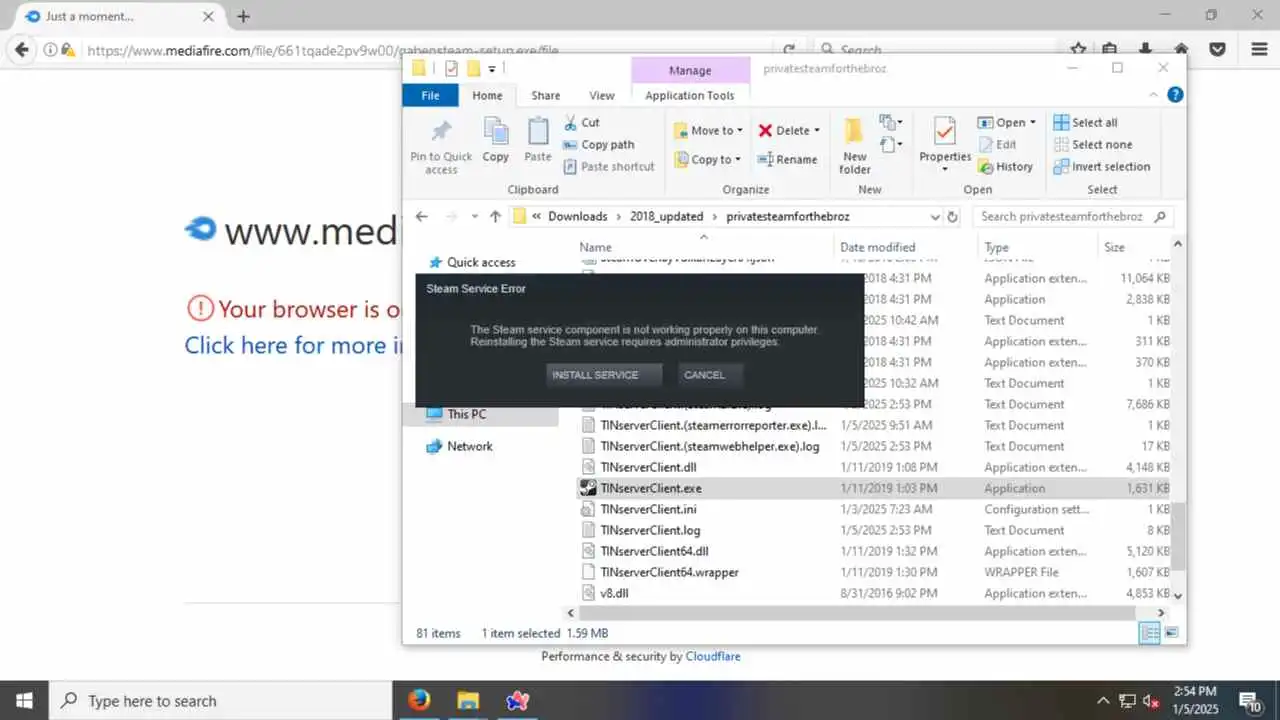Open Firefox Pocket icon
Image resolution: width=1280 pixels, height=720 pixels.
1217,49
